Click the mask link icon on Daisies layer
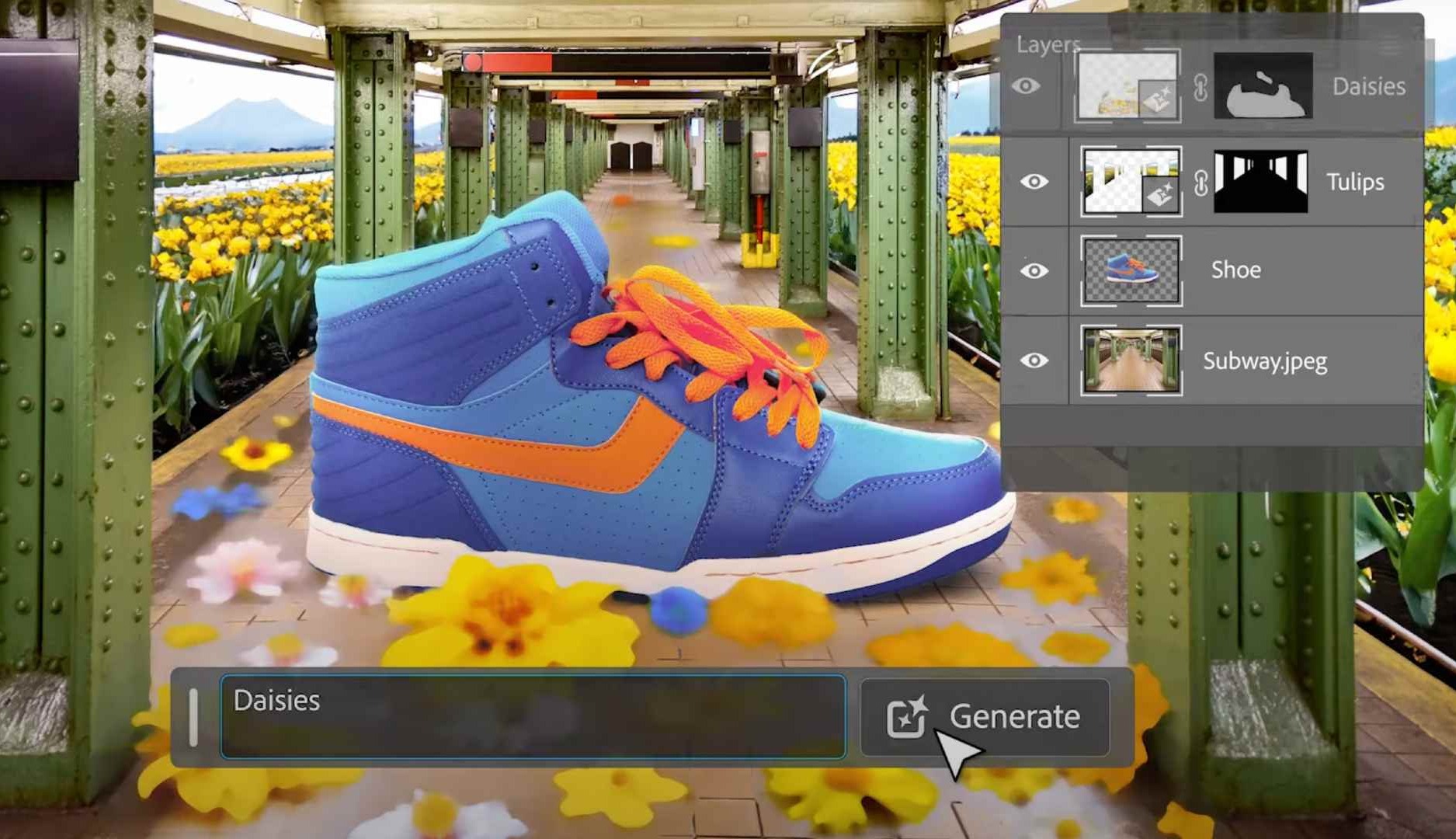The width and height of the screenshot is (1456, 839). point(1201,87)
